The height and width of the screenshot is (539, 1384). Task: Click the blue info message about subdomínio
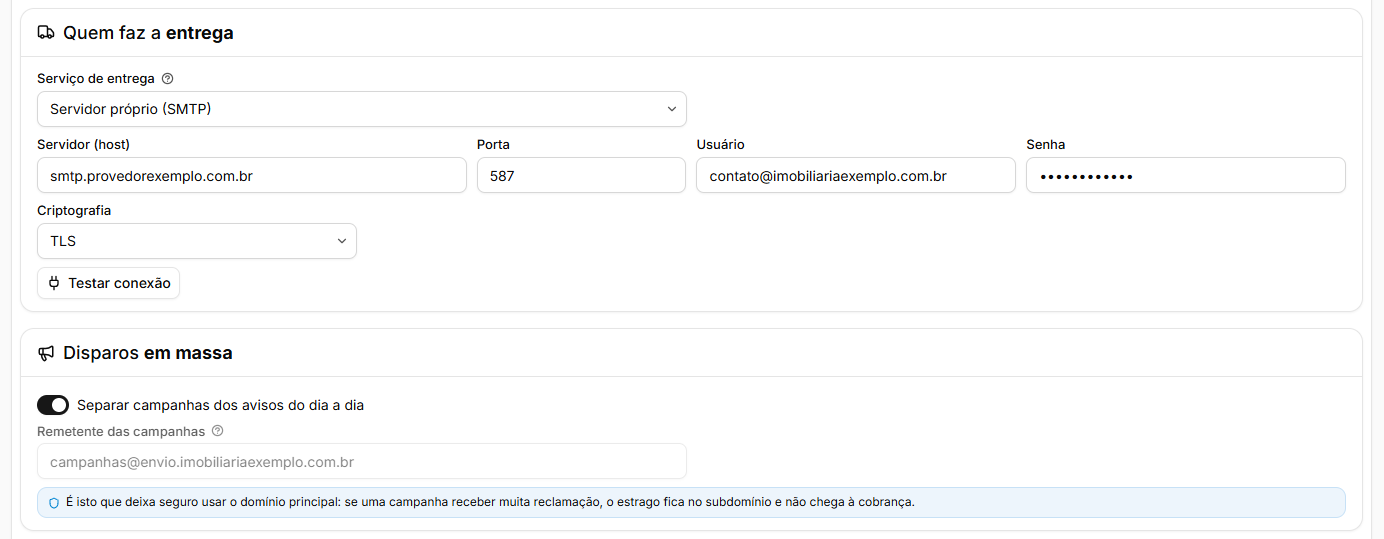[x=691, y=502]
